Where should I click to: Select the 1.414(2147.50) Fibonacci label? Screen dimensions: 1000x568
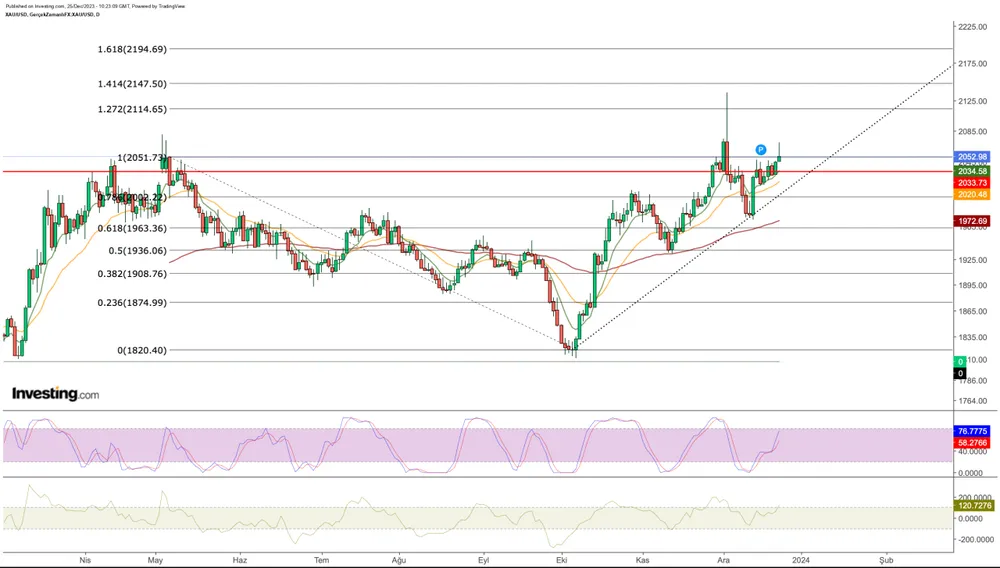132,84
